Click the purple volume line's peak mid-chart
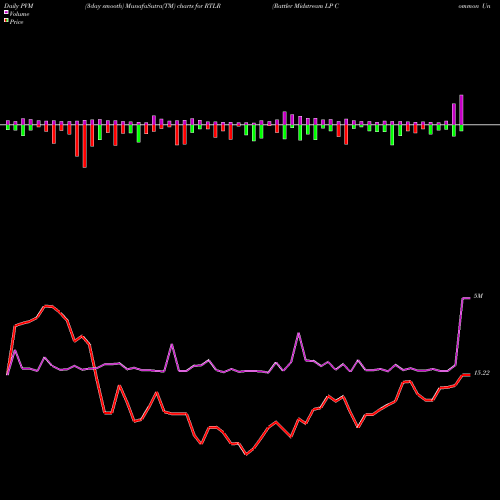 [299, 333]
